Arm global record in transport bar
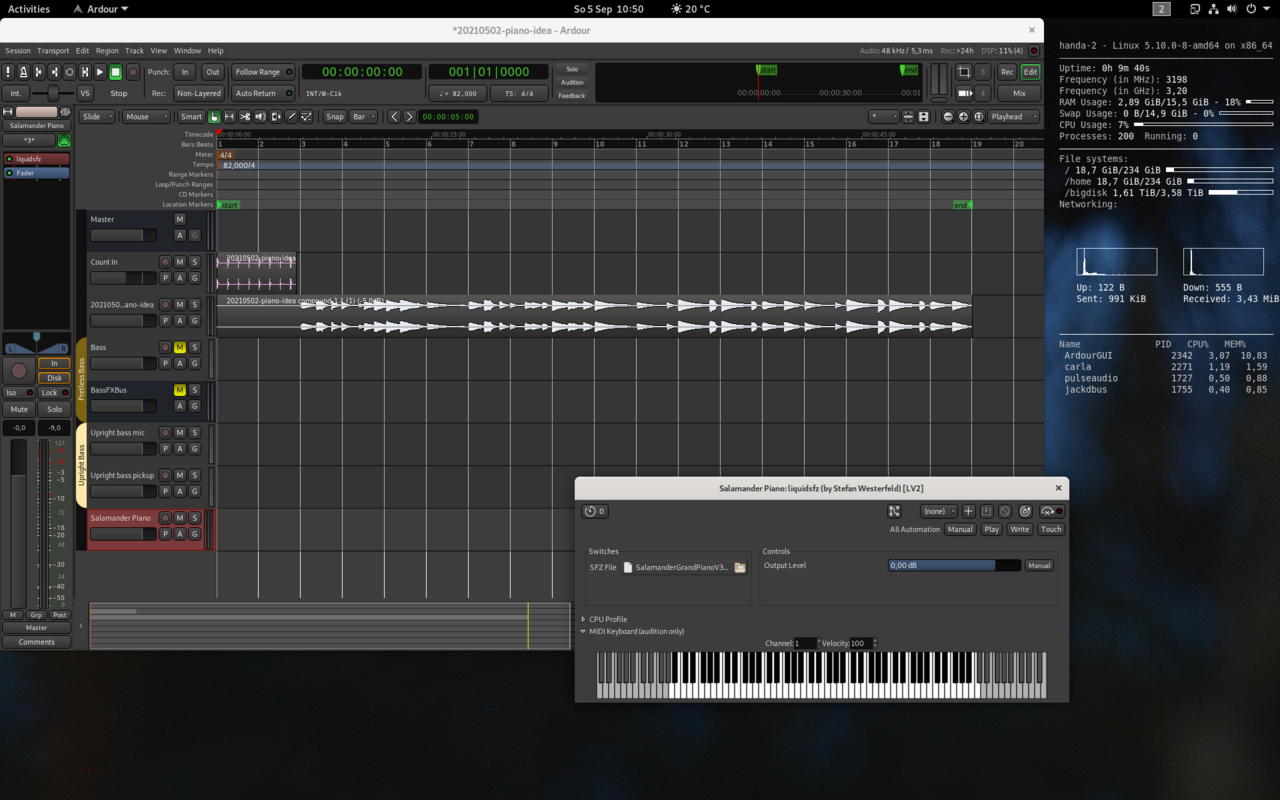 pos(132,72)
